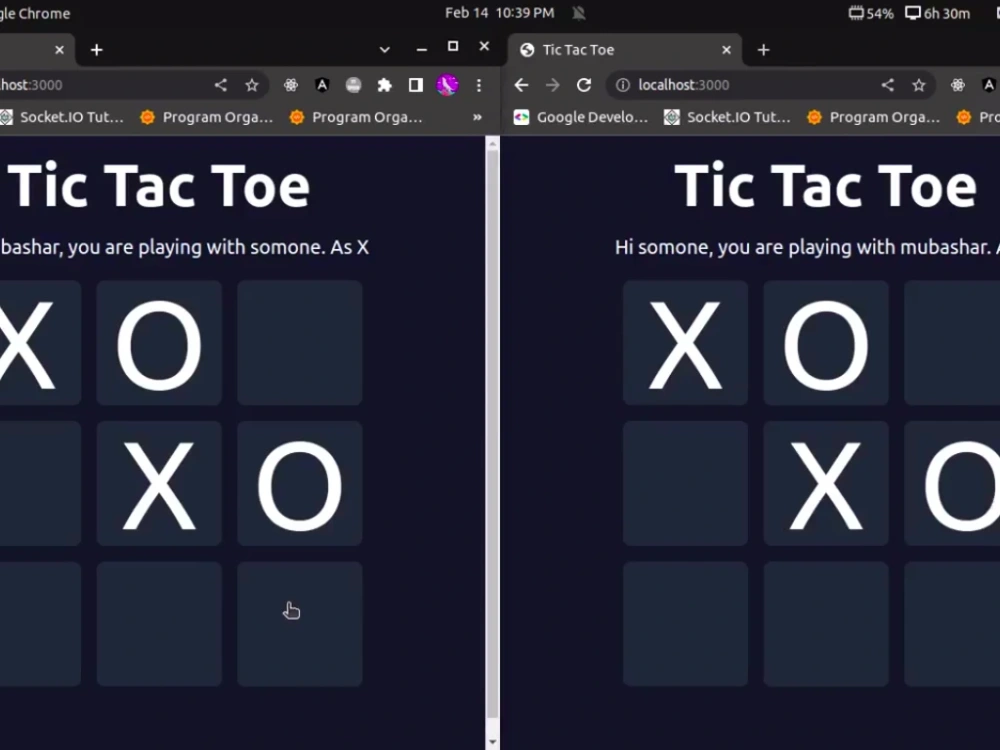Open the Chrome profile avatar

(x=447, y=85)
